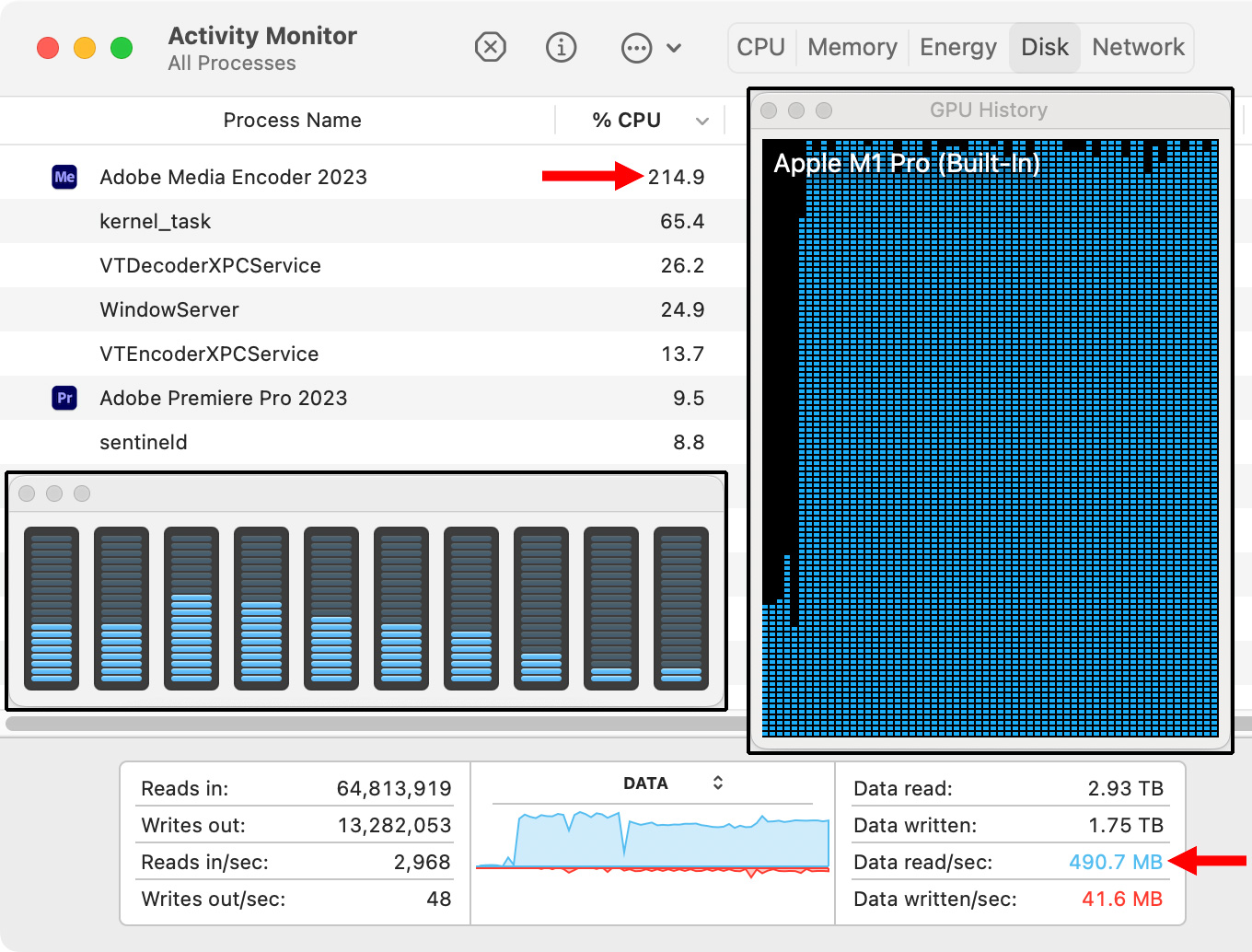Click the 24.9 CPU value for WindowServer
Screen dimensions: 1252x952
pyautogui.click(x=682, y=309)
